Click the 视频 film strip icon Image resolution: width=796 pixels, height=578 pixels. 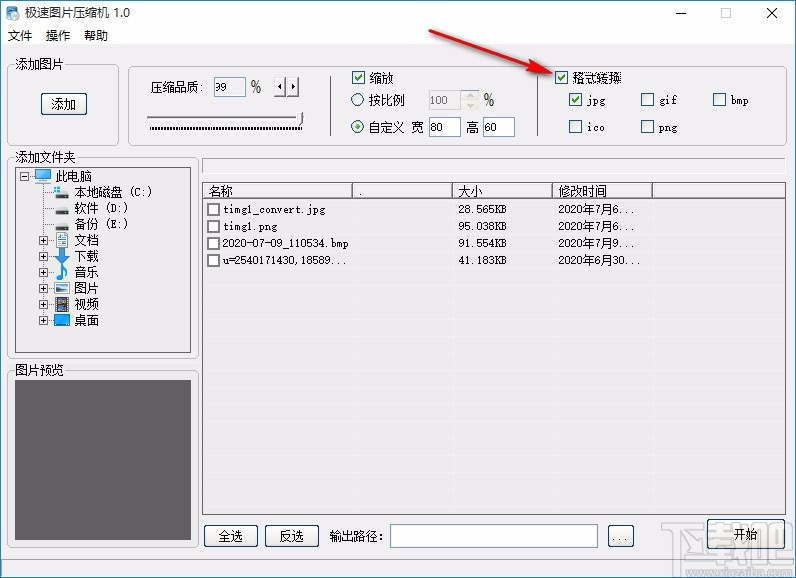(61, 304)
